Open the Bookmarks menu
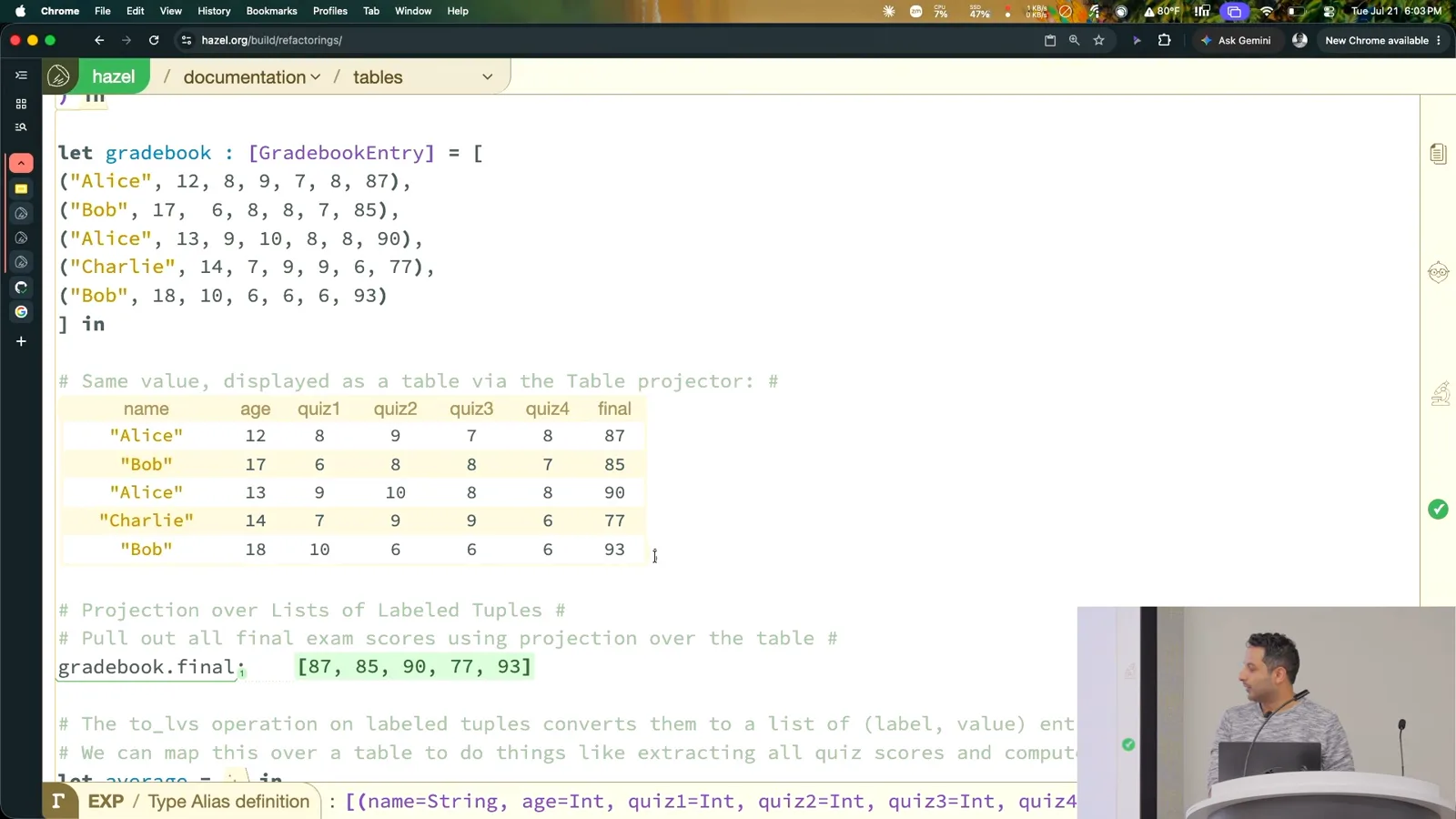This screenshot has width=1456, height=819. click(272, 11)
